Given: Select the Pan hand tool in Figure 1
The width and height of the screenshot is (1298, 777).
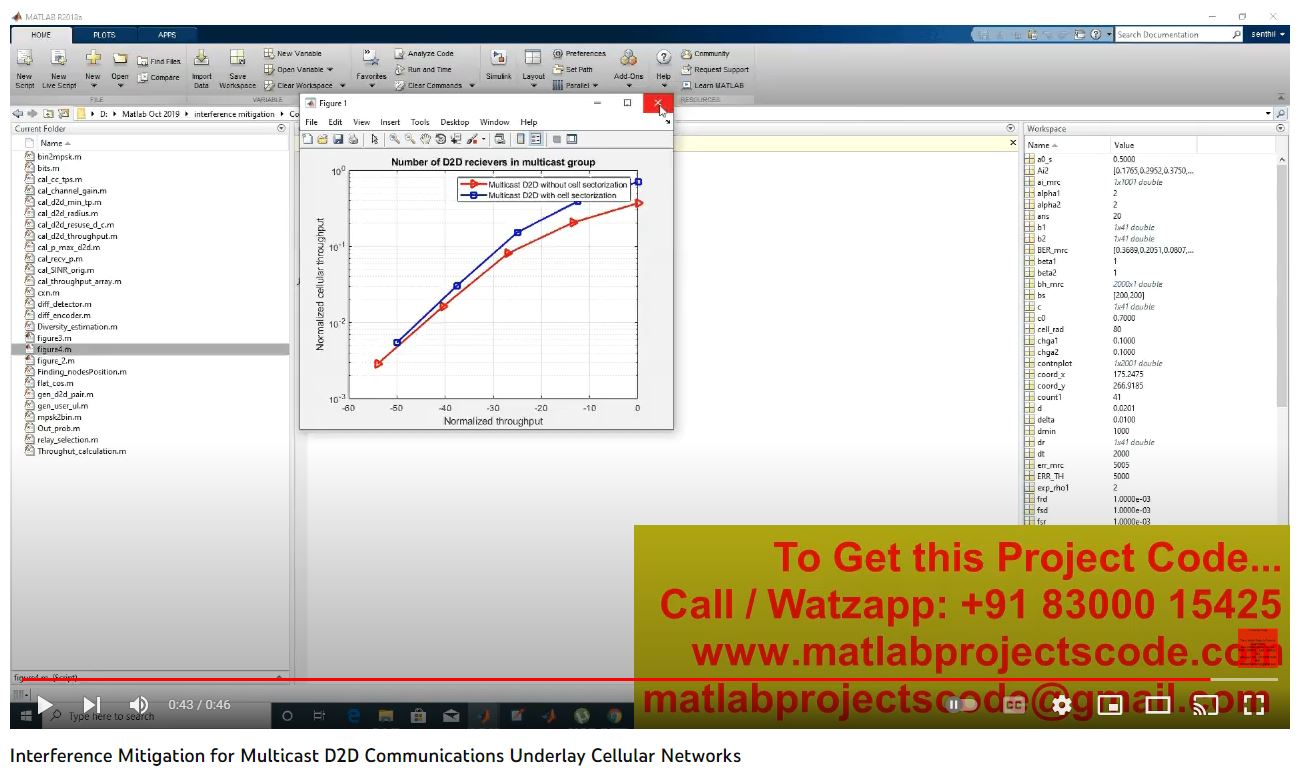Looking at the screenshot, I should pos(425,139).
